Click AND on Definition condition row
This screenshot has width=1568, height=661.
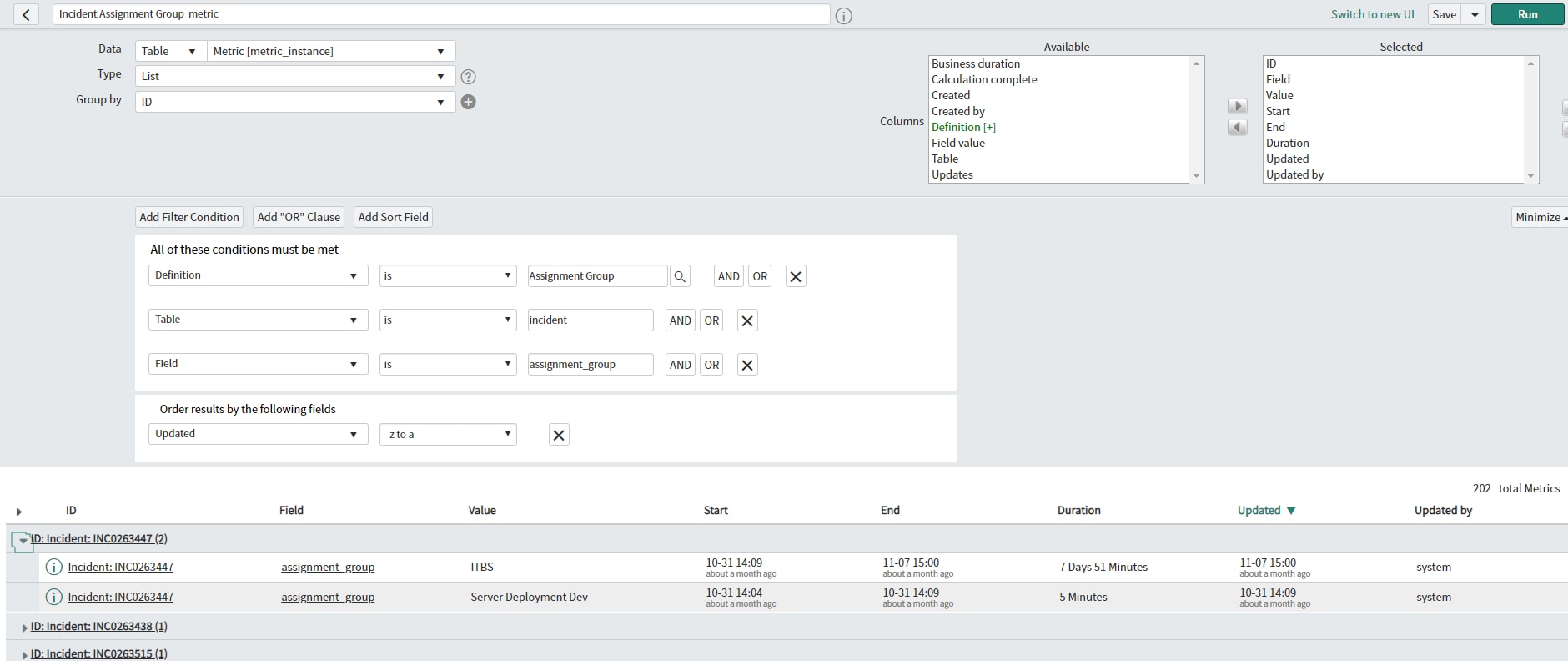[x=729, y=276]
